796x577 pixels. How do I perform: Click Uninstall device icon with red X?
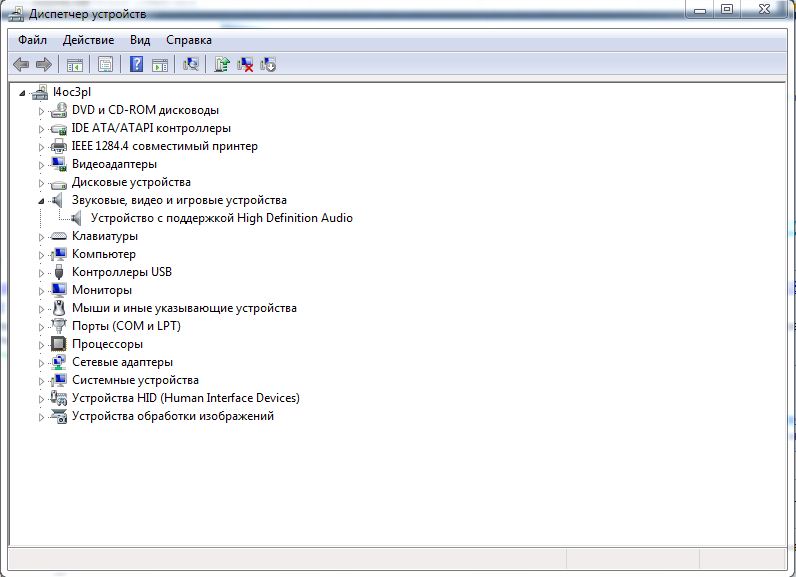245,64
